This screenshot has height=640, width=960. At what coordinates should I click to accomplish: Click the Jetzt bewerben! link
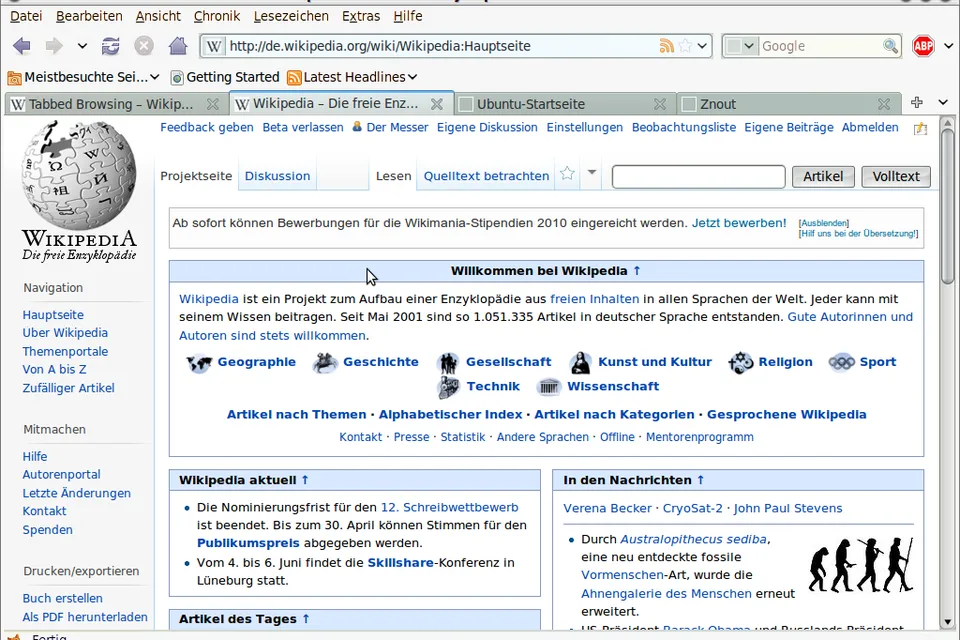click(x=739, y=223)
